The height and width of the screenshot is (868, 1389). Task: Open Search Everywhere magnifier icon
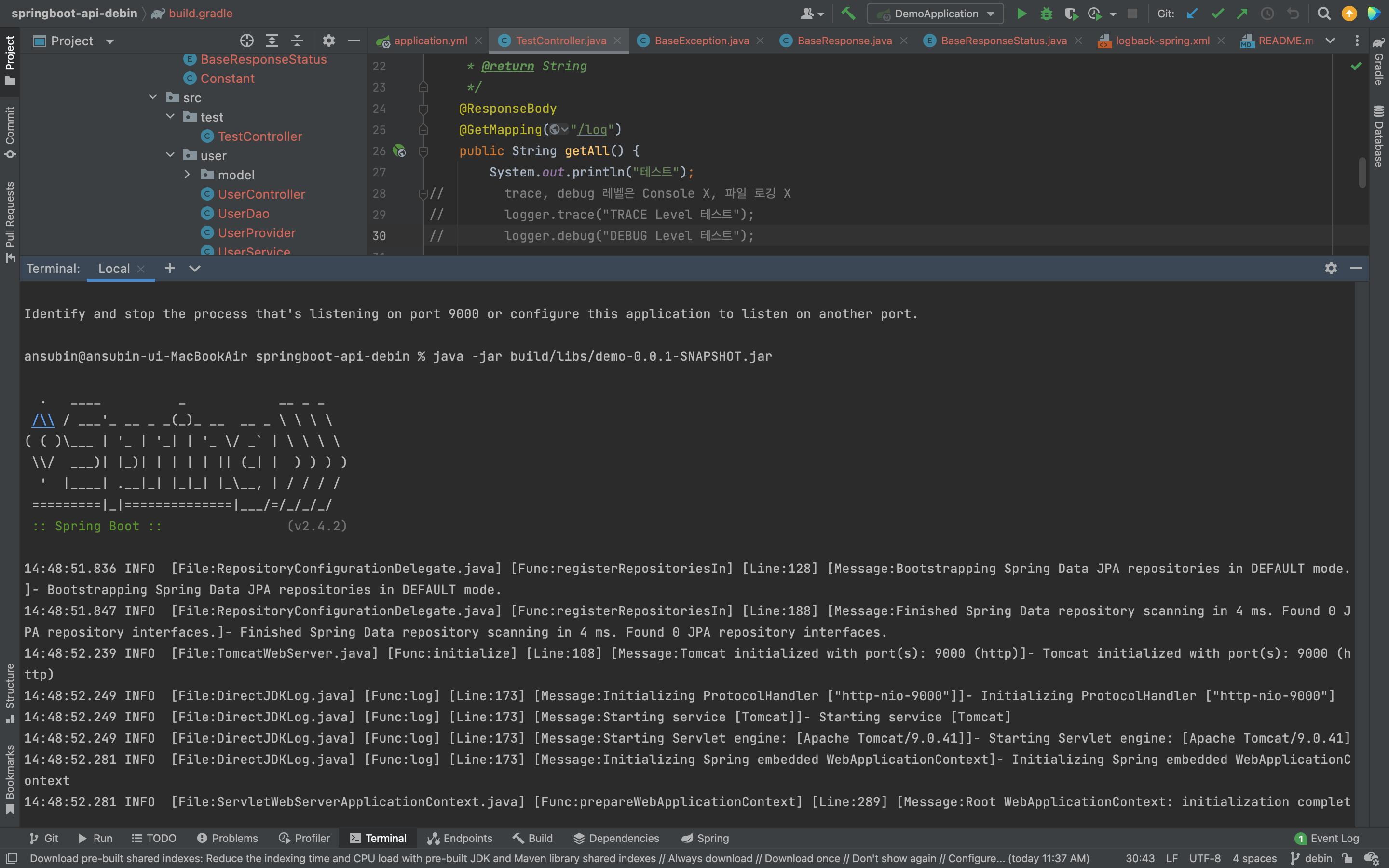1324,14
